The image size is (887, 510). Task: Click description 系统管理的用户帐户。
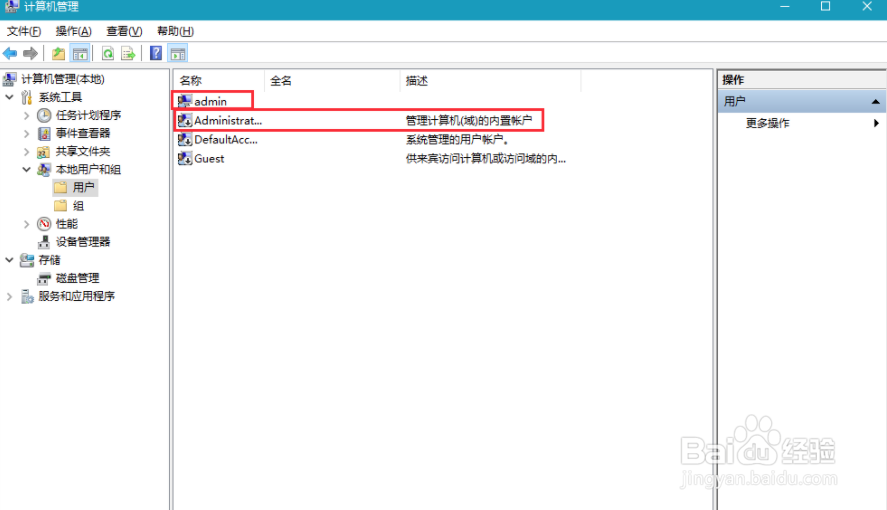458,140
